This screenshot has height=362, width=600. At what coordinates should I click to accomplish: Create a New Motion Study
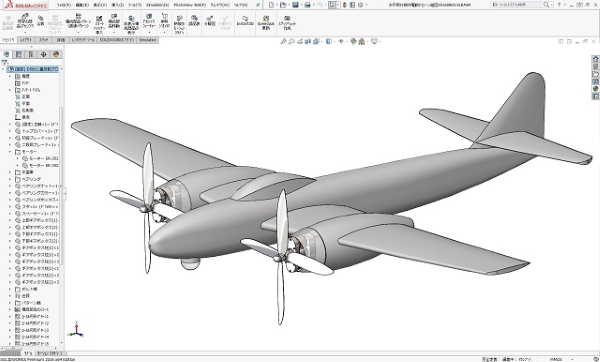pos(179,25)
